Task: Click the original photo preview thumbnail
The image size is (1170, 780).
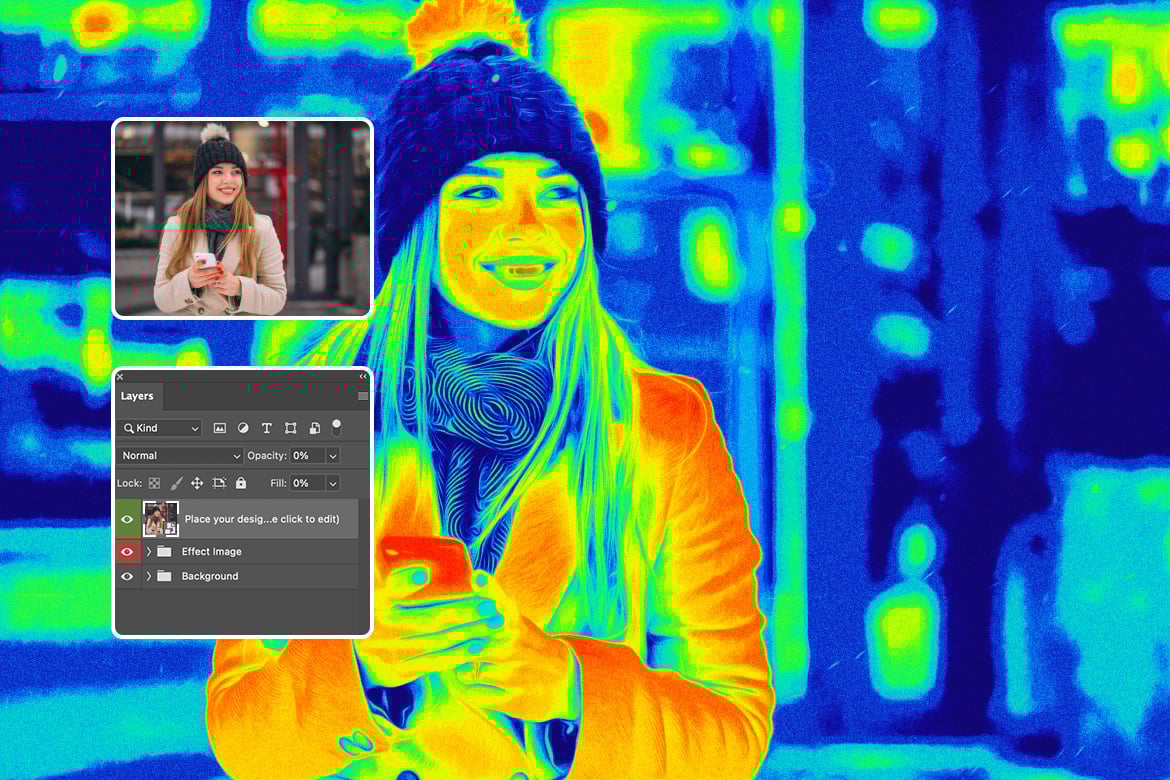Action: (x=243, y=218)
